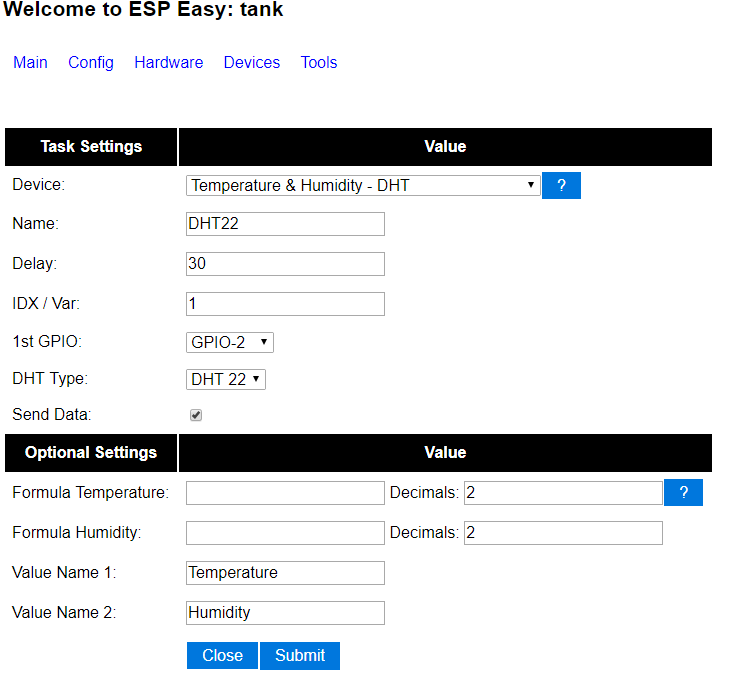Edit Decimals field for Formula Humidity
Image resolution: width=732 pixels, height=682 pixels.
click(563, 533)
